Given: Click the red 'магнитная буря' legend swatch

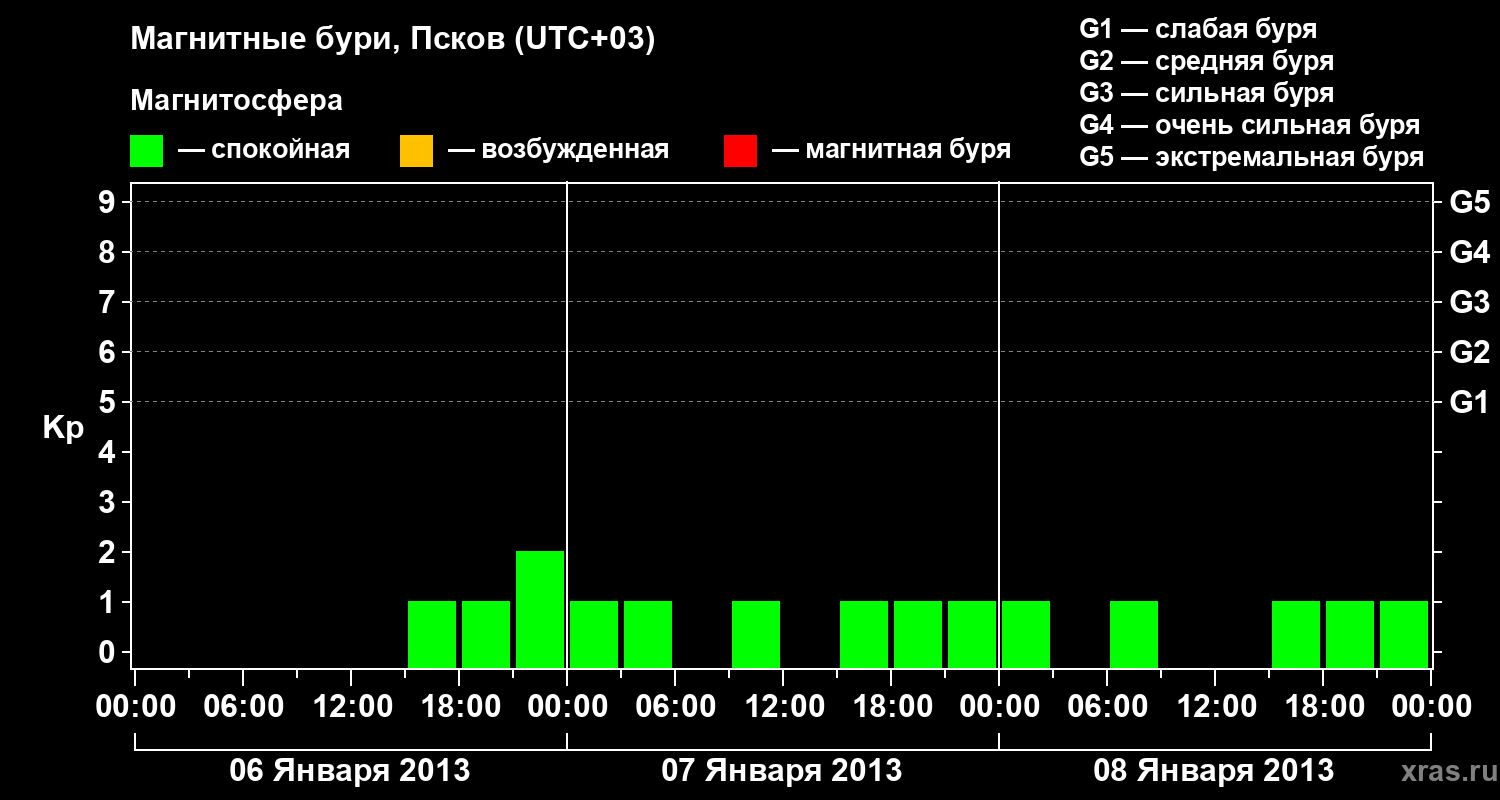Looking at the screenshot, I should coord(740,151).
